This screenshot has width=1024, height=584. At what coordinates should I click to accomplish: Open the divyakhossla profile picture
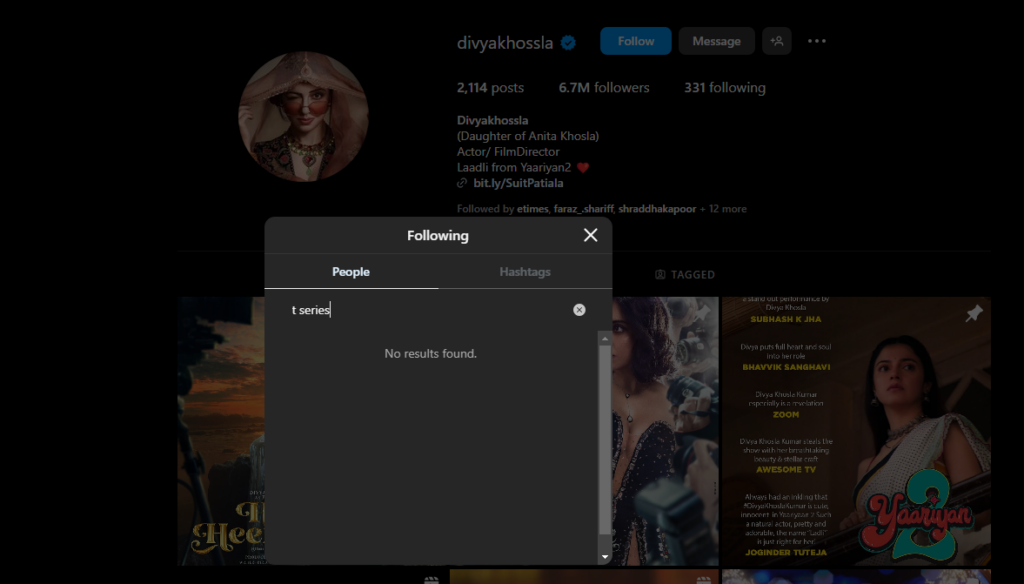click(x=303, y=117)
